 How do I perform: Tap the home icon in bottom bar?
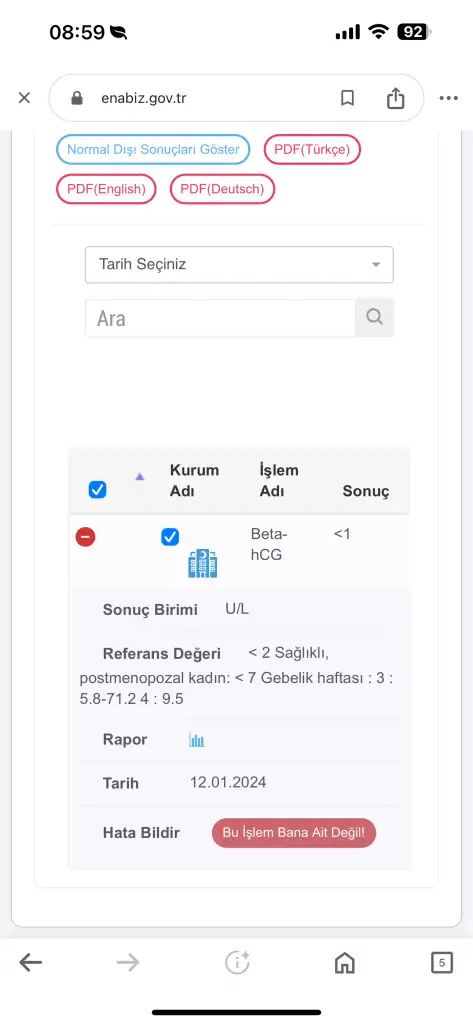[344, 962]
